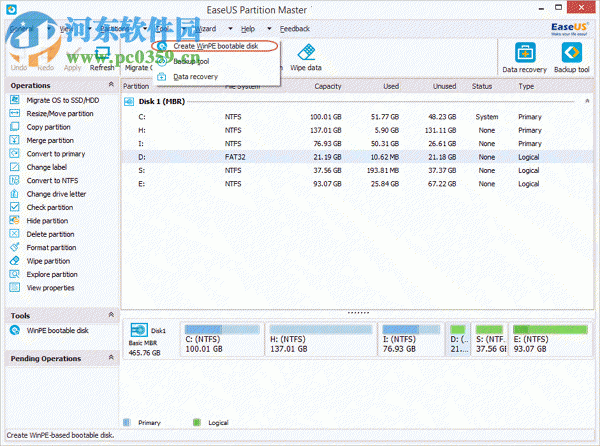Click the Explore partition link
The image size is (600, 446).
(x=52, y=274)
